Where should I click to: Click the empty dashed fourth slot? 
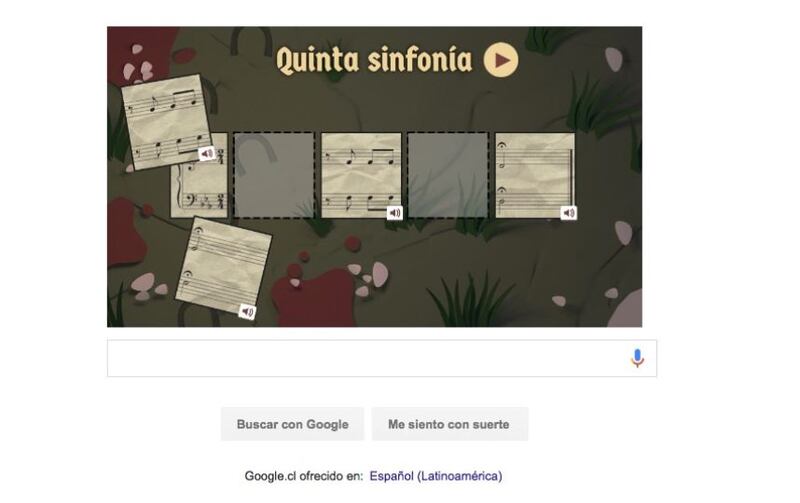[x=447, y=175]
